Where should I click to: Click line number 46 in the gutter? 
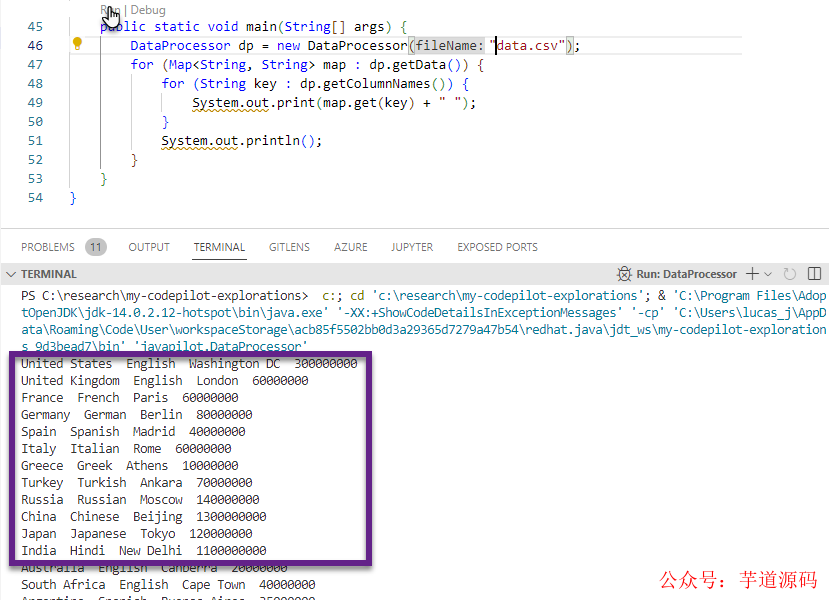[x=35, y=45]
